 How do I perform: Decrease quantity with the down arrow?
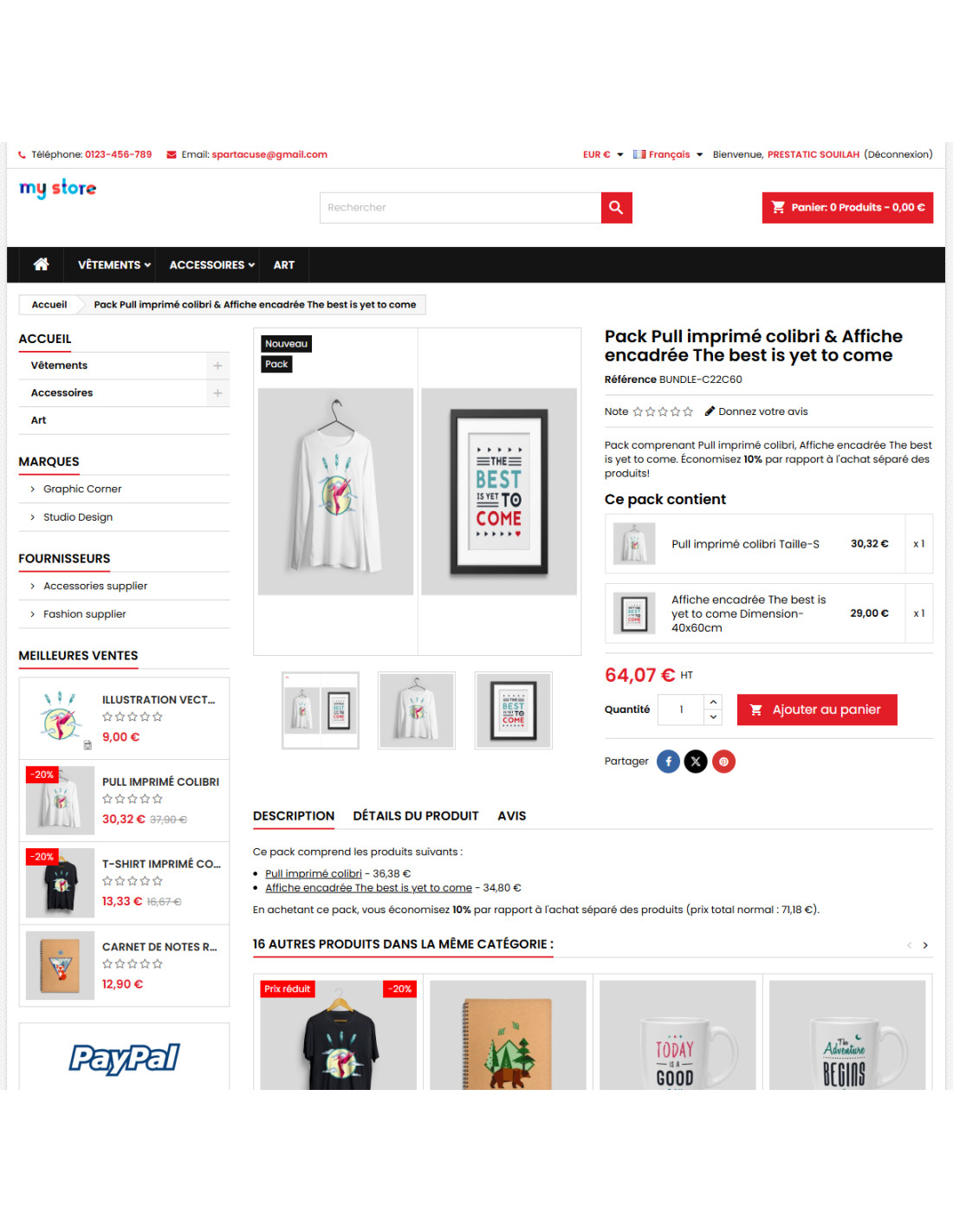pos(713,717)
